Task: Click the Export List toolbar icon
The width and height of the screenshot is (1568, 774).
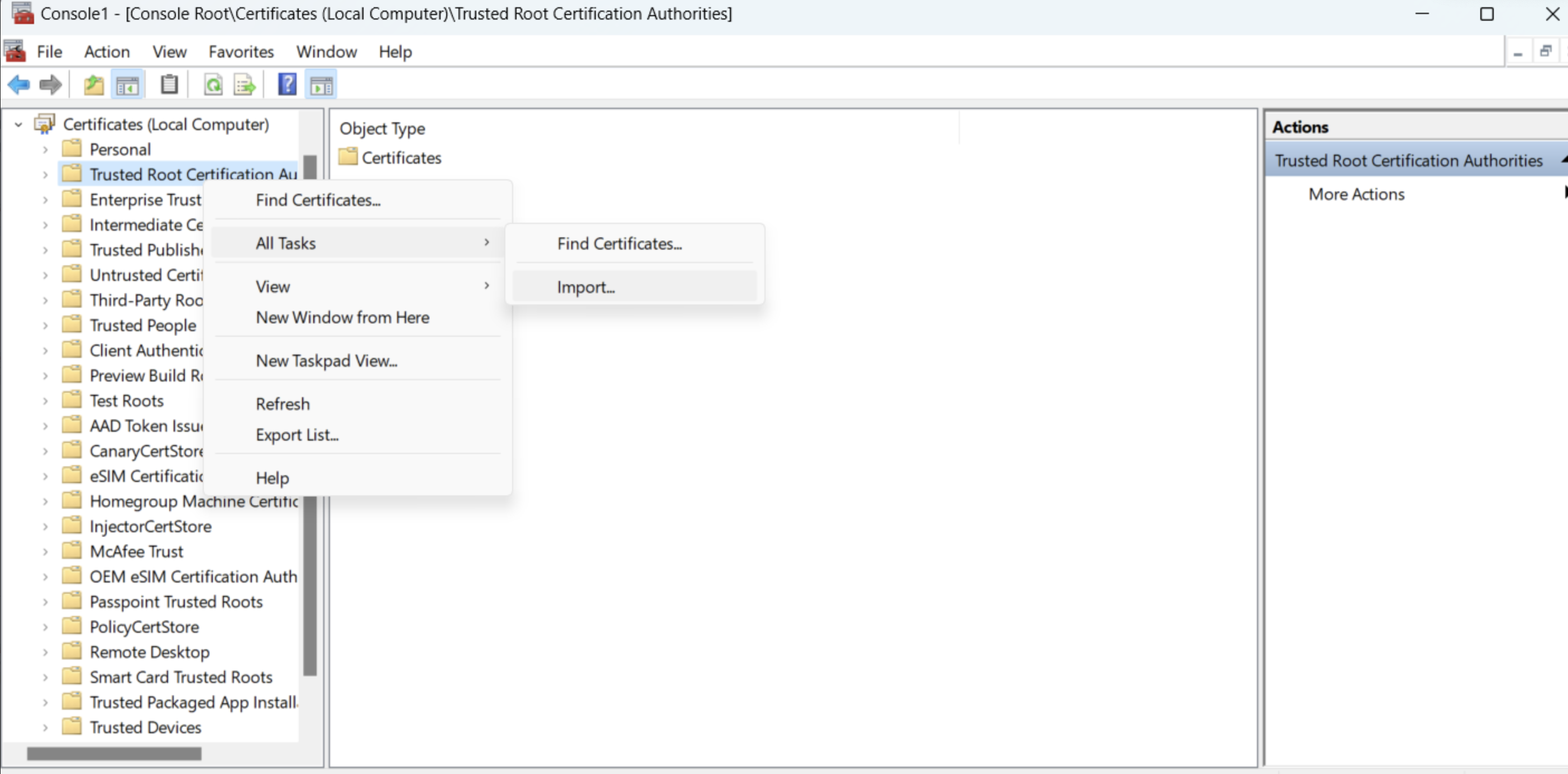Action: [x=245, y=85]
